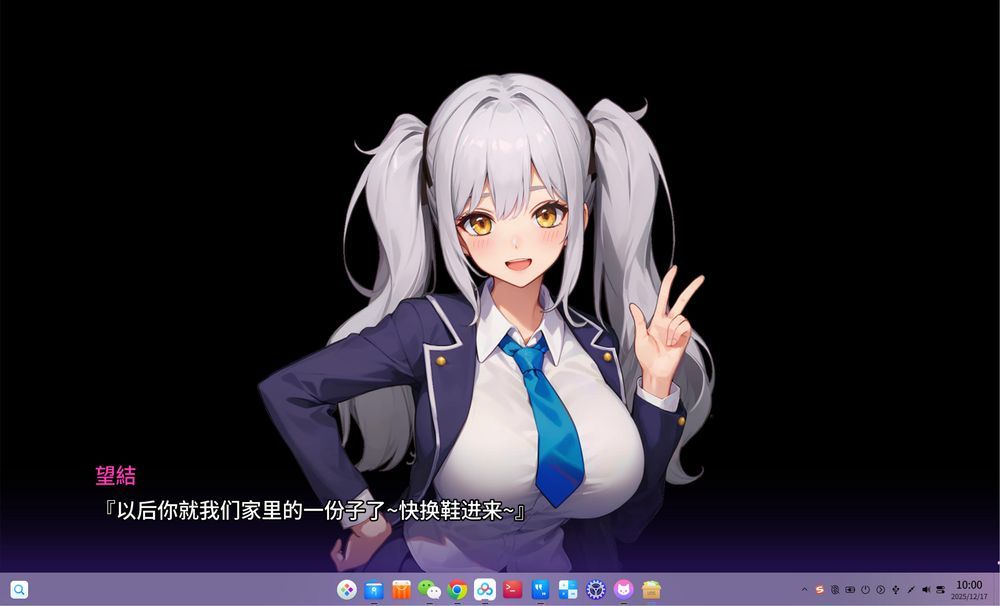The image size is (1000, 606).
Task: Open the fingerprint tray icon
Action: (835, 590)
